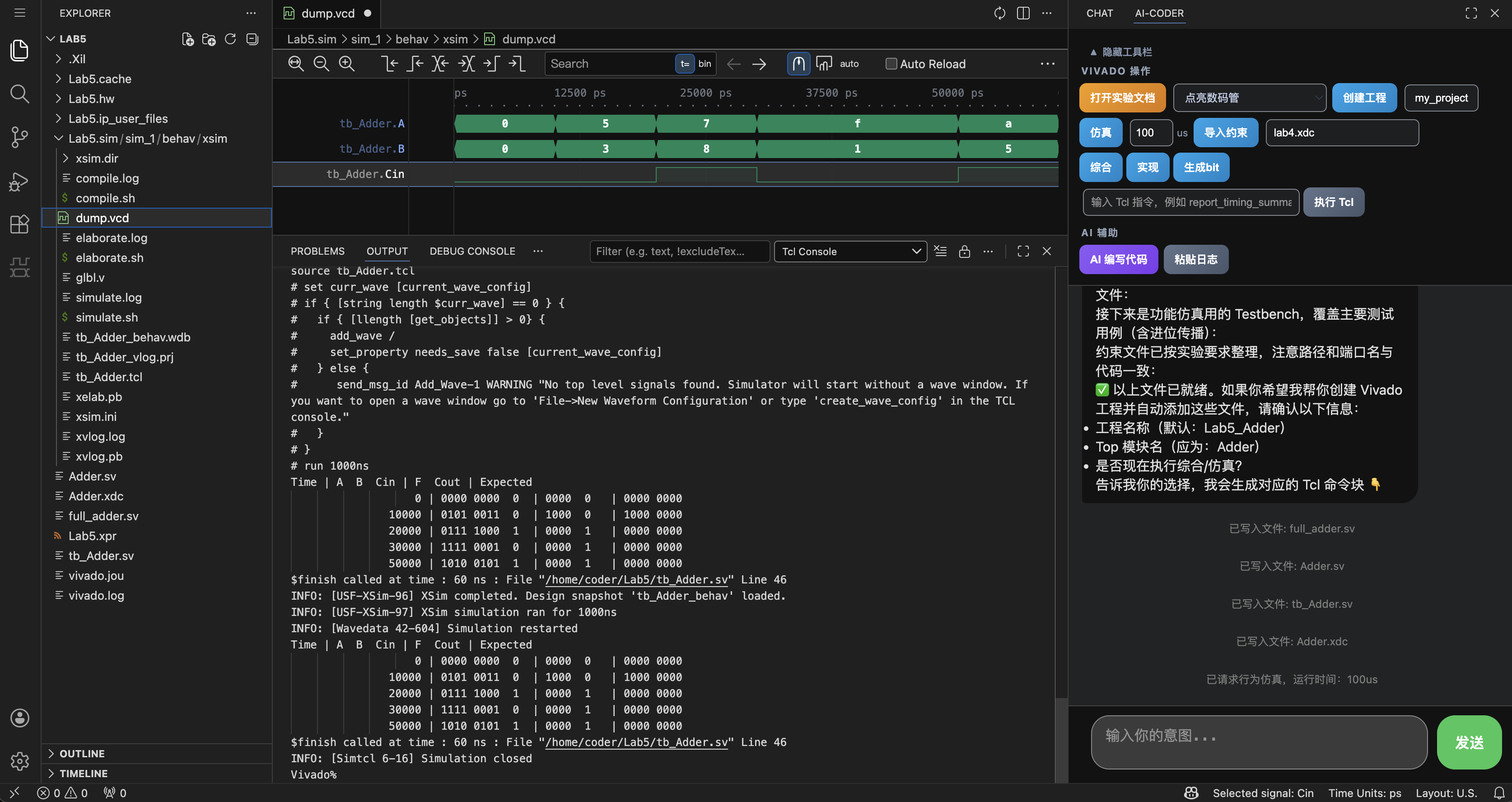Toggle the lock on the output panel
Screen dimensions: 1512x802
[x=964, y=251]
